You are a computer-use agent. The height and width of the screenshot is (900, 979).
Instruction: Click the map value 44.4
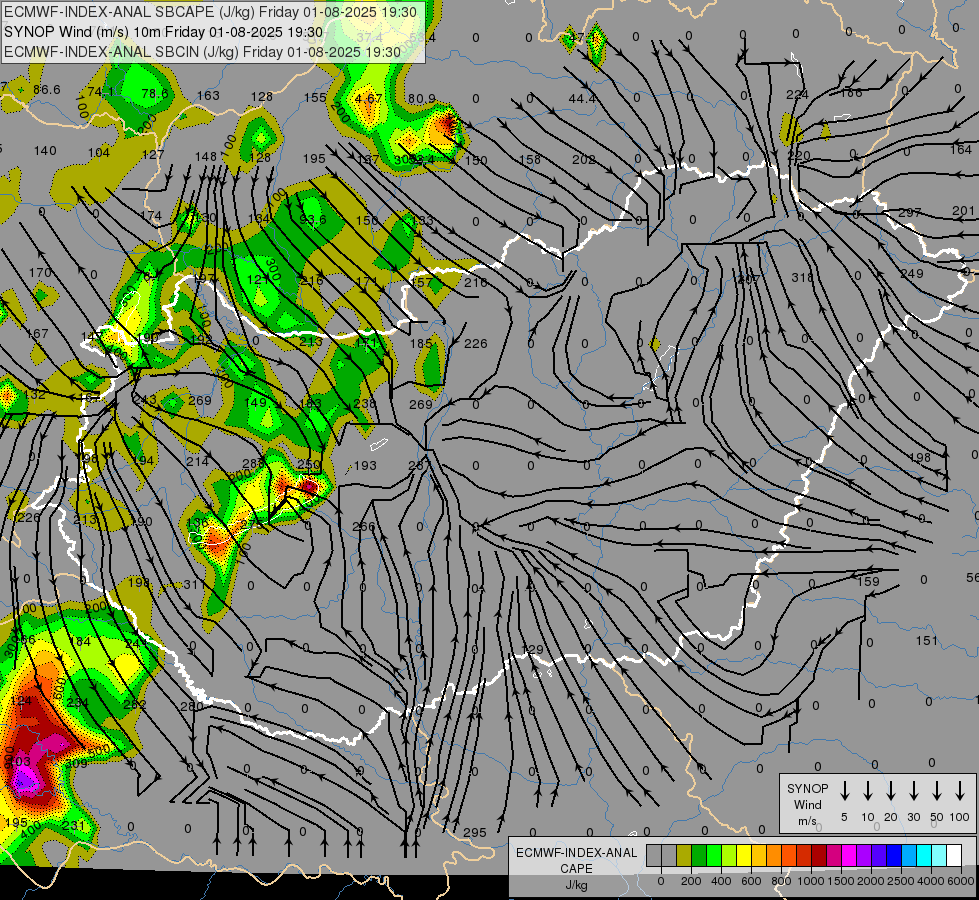(582, 99)
